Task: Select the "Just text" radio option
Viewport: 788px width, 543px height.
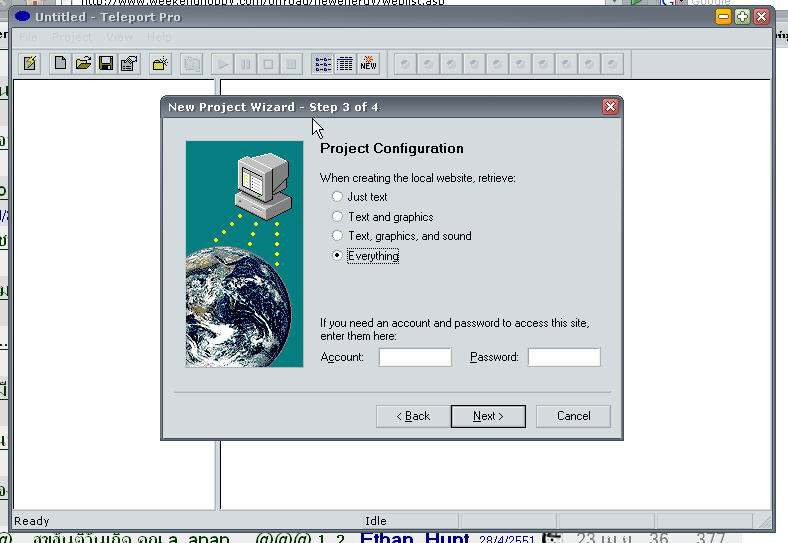Action: coord(338,197)
